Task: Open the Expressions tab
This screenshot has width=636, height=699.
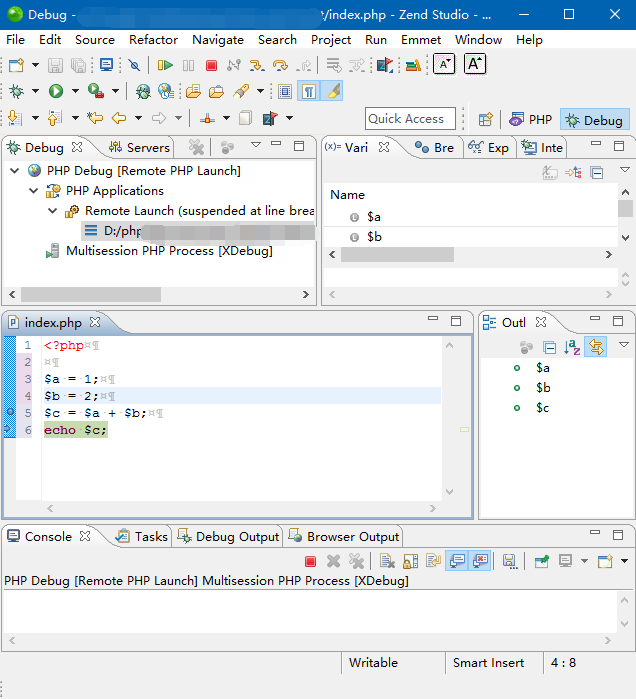Action: 488,148
